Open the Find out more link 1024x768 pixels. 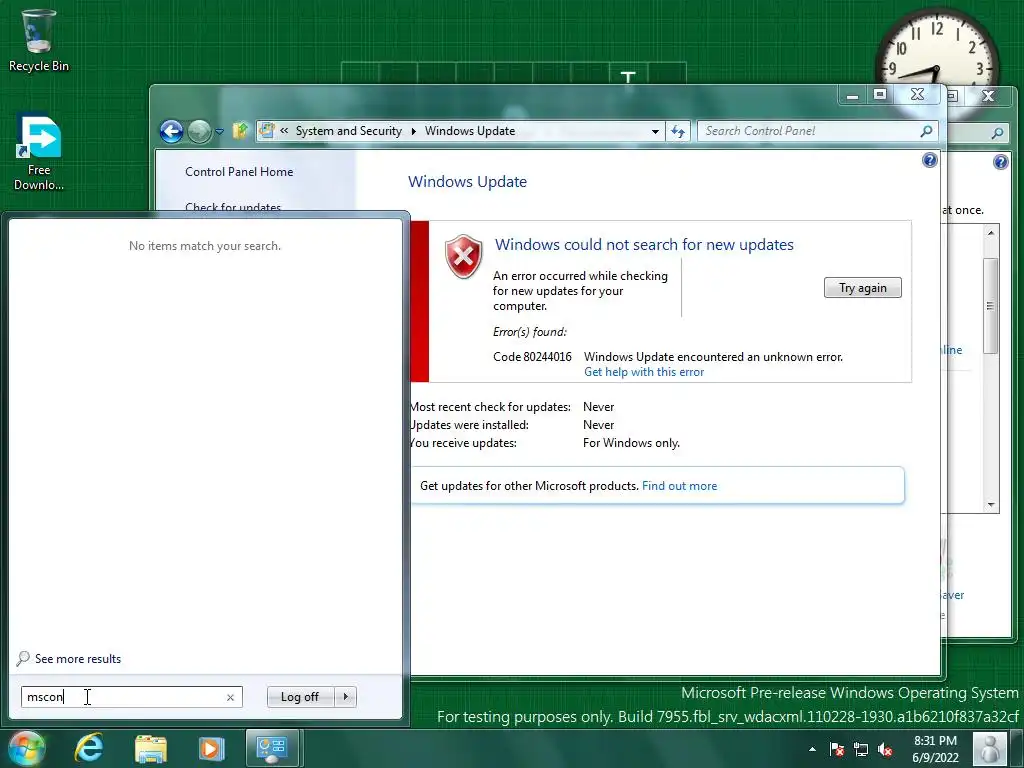tap(679, 486)
